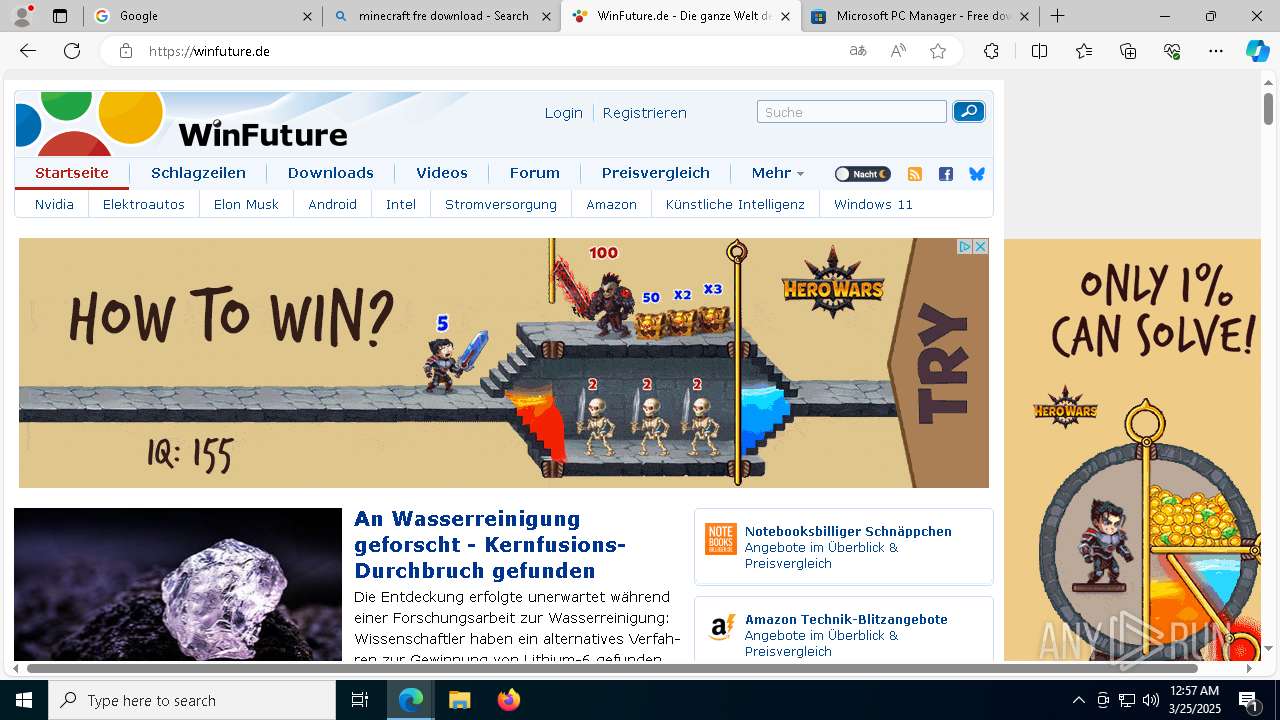Click the magnifier search button
Image resolution: width=1280 pixels, height=720 pixels.
click(968, 112)
